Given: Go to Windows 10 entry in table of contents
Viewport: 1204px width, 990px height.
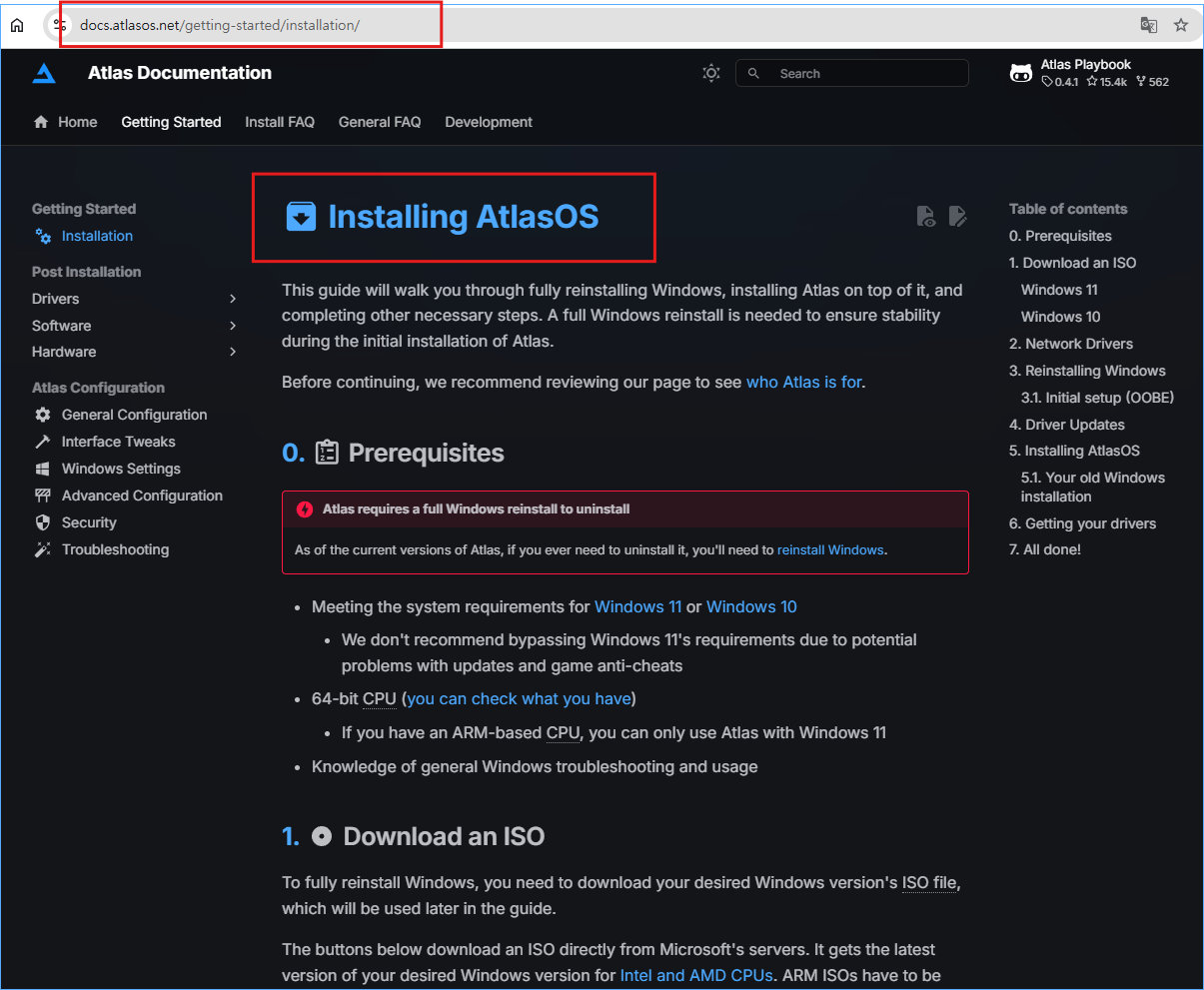Looking at the screenshot, I should pyautogui.click(x=1060, y=317).
